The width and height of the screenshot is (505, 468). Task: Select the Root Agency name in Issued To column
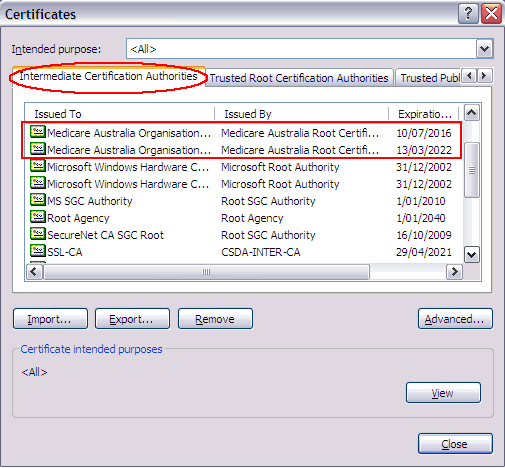point(78,218)
